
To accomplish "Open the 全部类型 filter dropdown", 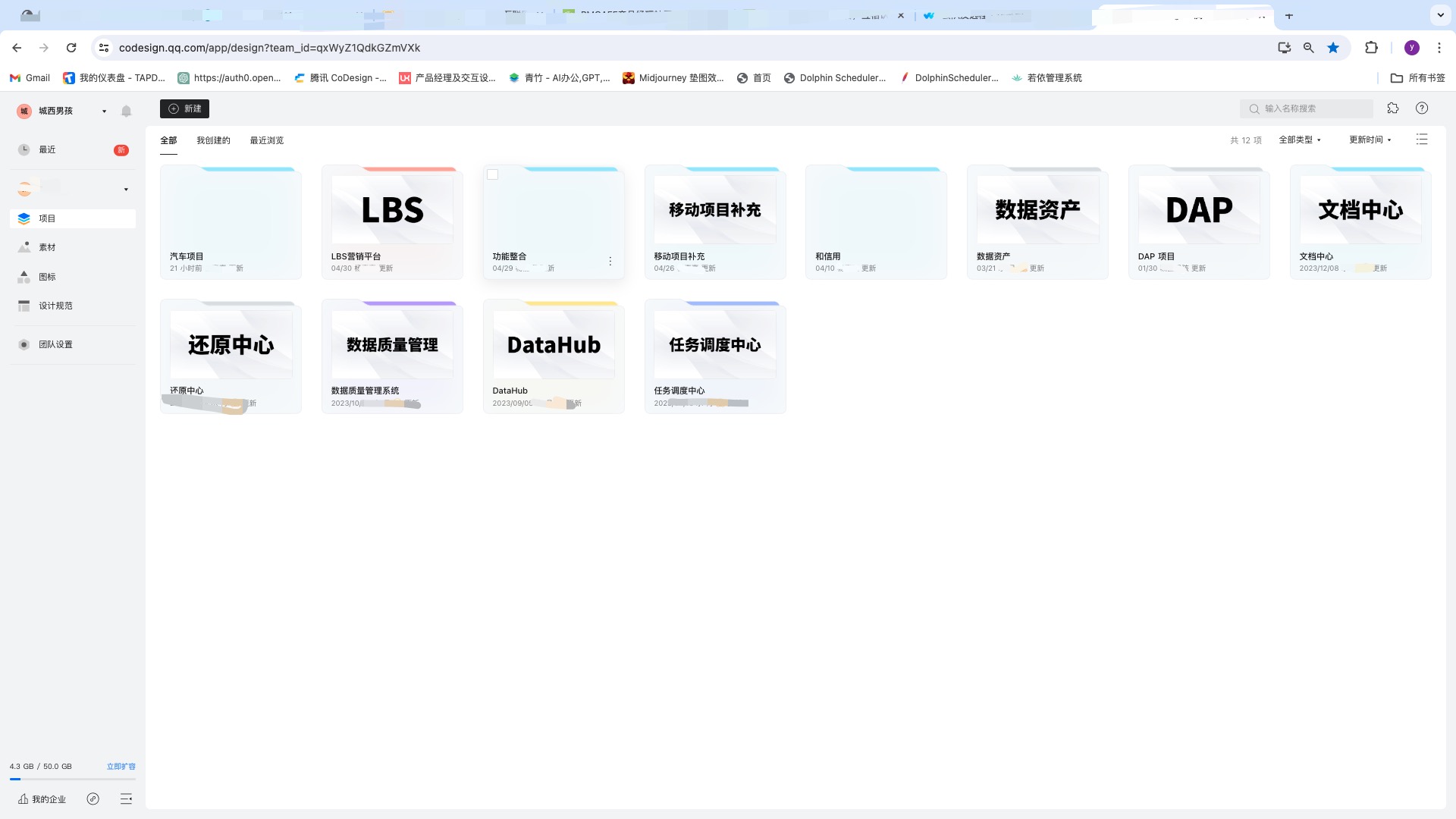I will [1300, 140].
